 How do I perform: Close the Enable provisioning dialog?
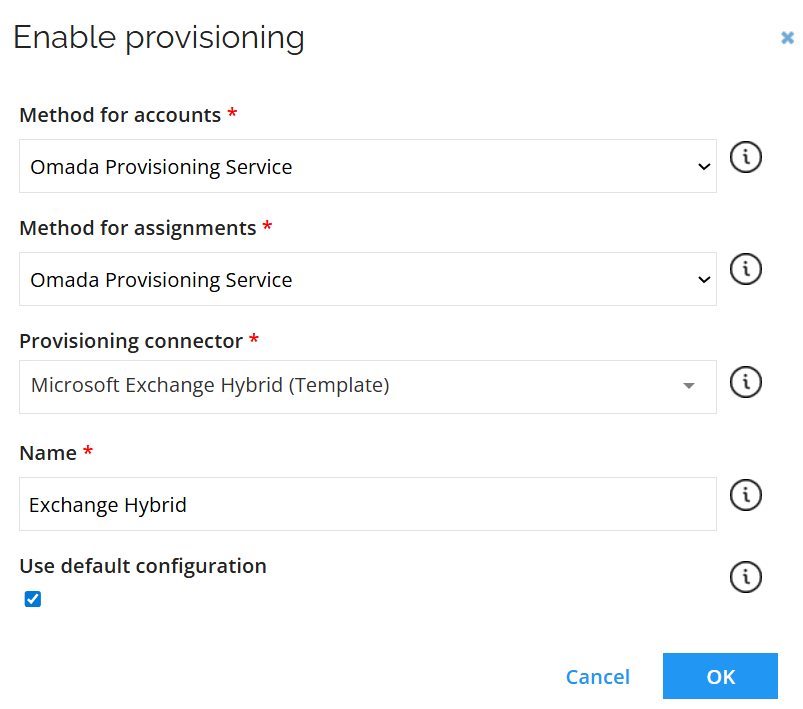coord(788,37)
